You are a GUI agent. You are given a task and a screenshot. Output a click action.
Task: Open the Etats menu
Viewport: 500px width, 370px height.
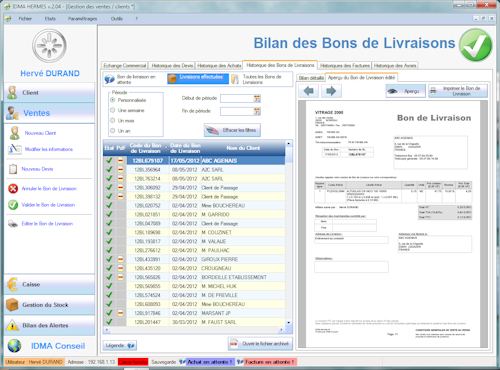pos(50,19)
